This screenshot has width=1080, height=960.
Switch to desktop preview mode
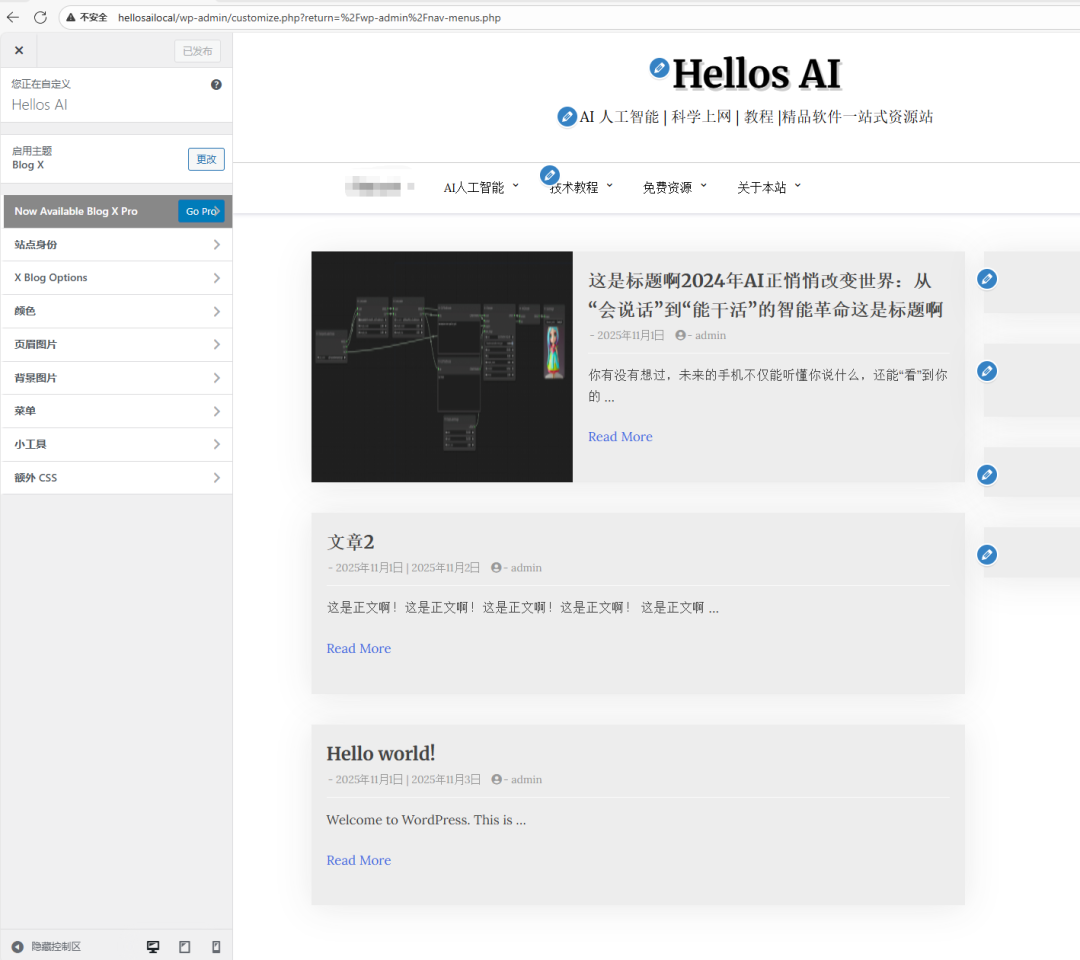pyautogui.click(x=153, y=946)
